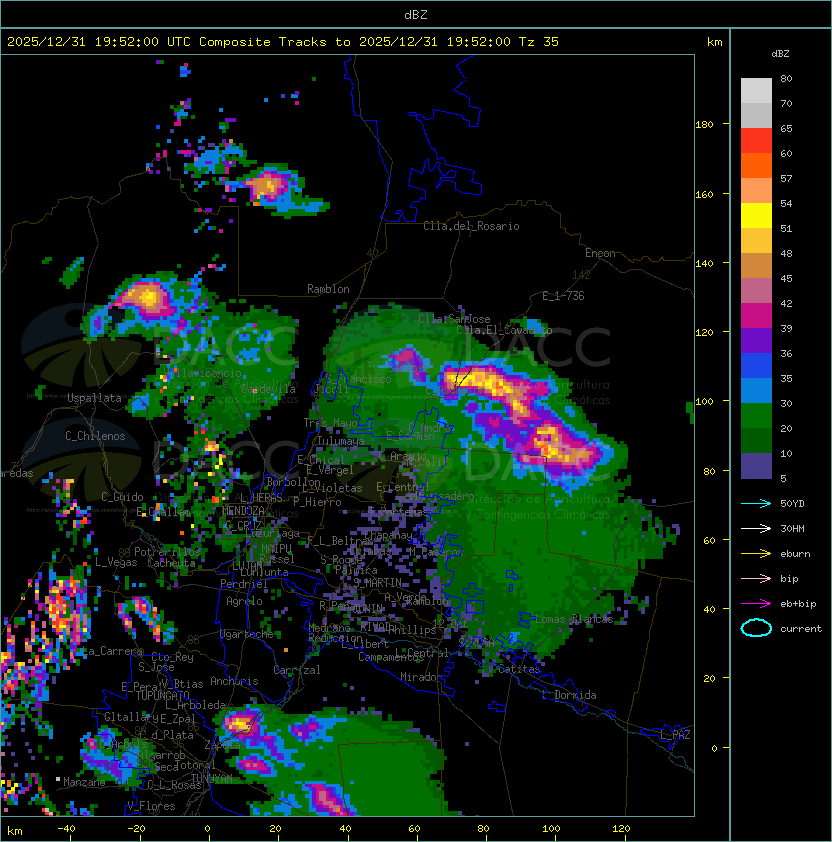Viewport: 832px width, 842px height.
Task: Select the S_MARTIN place label
Action: coord(378,583)
